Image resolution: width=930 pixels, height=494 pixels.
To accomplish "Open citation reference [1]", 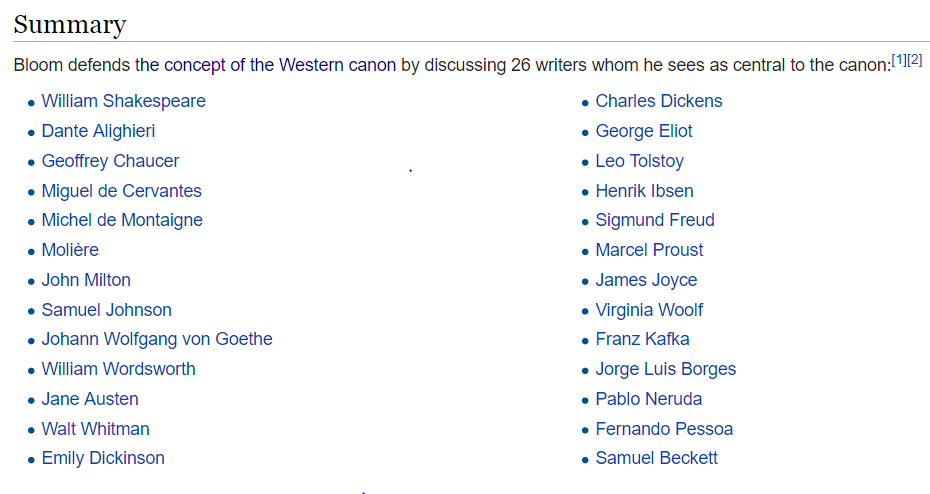I will point(899,59).
